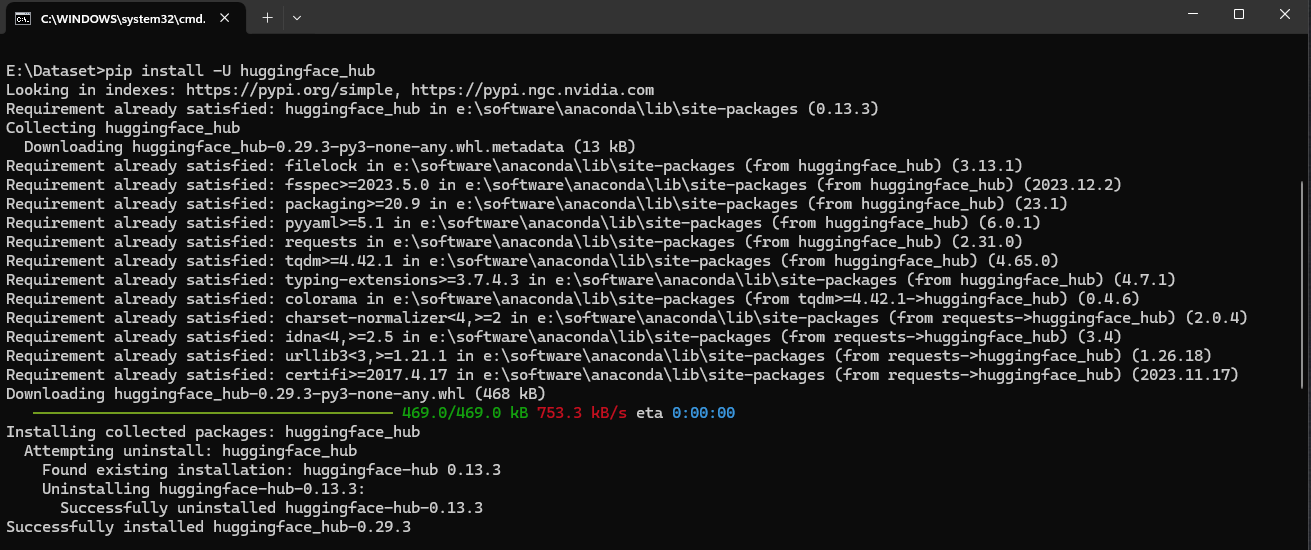This screenshot has width=1311, height=550.
Task: Click the cmd icon in the tab
Action: [x=22, y=18]
